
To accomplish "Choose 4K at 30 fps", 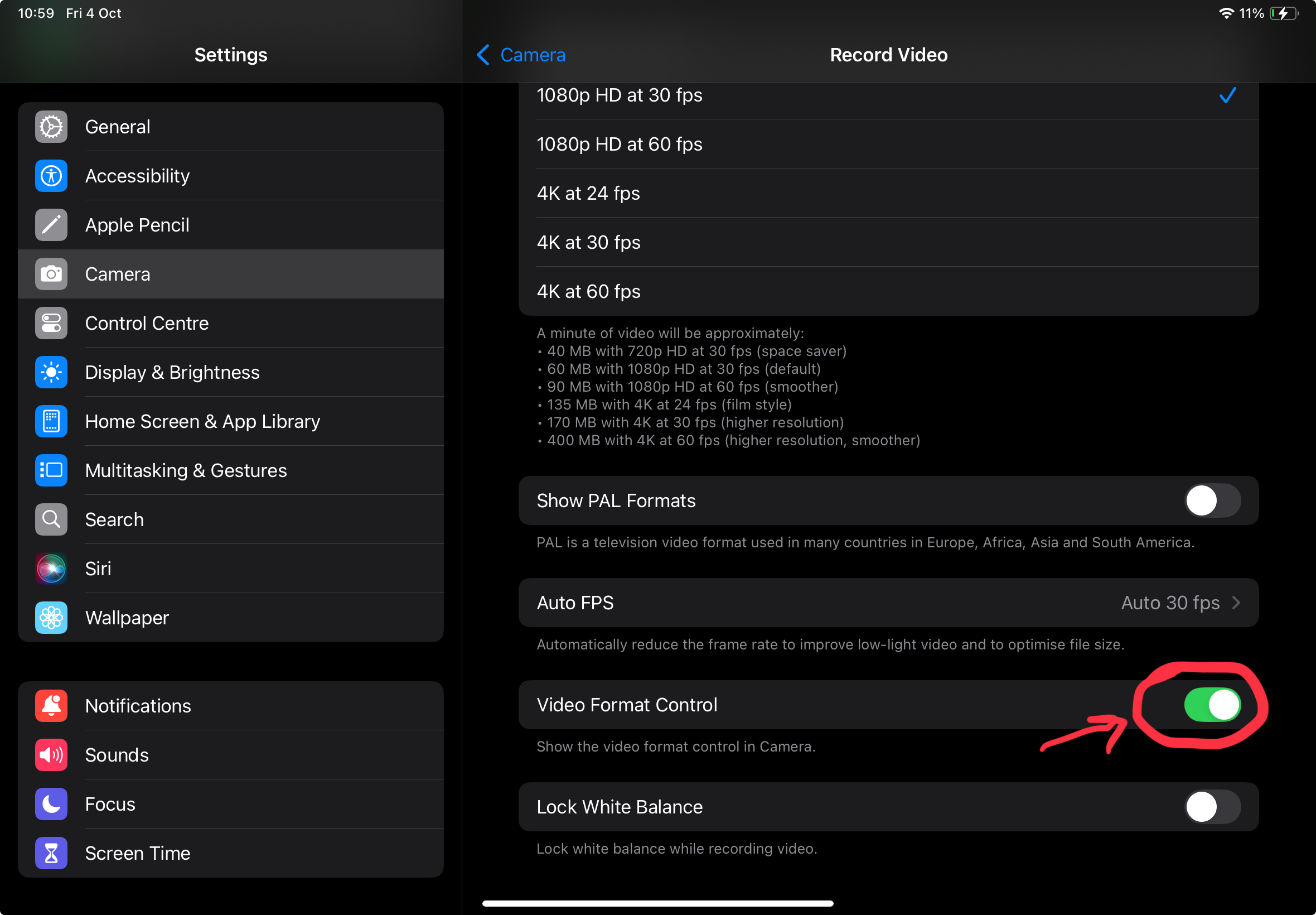I will click(x=888, y=242).
